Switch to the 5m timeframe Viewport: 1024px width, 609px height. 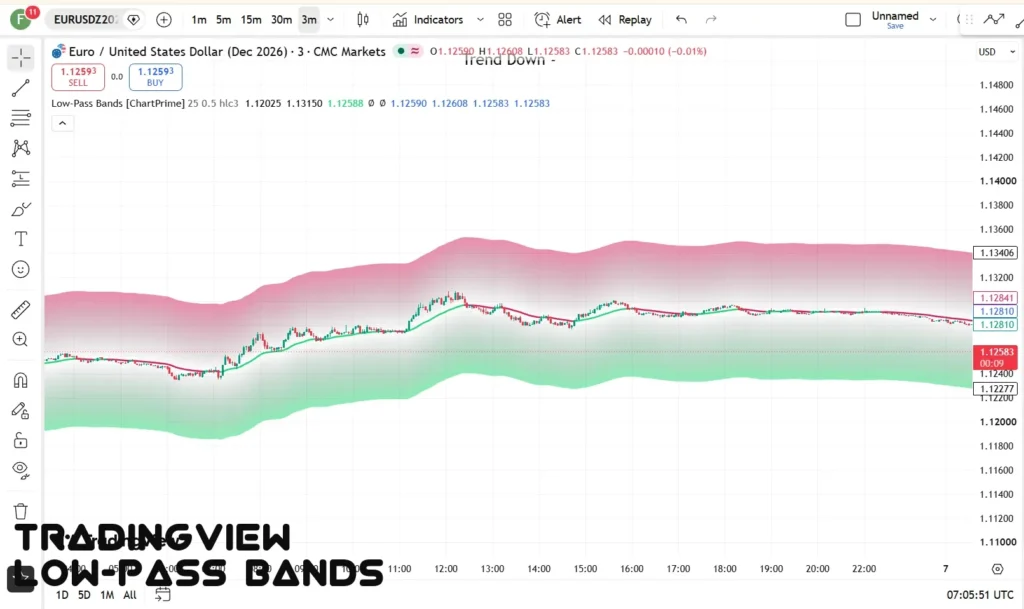point(223,20)
